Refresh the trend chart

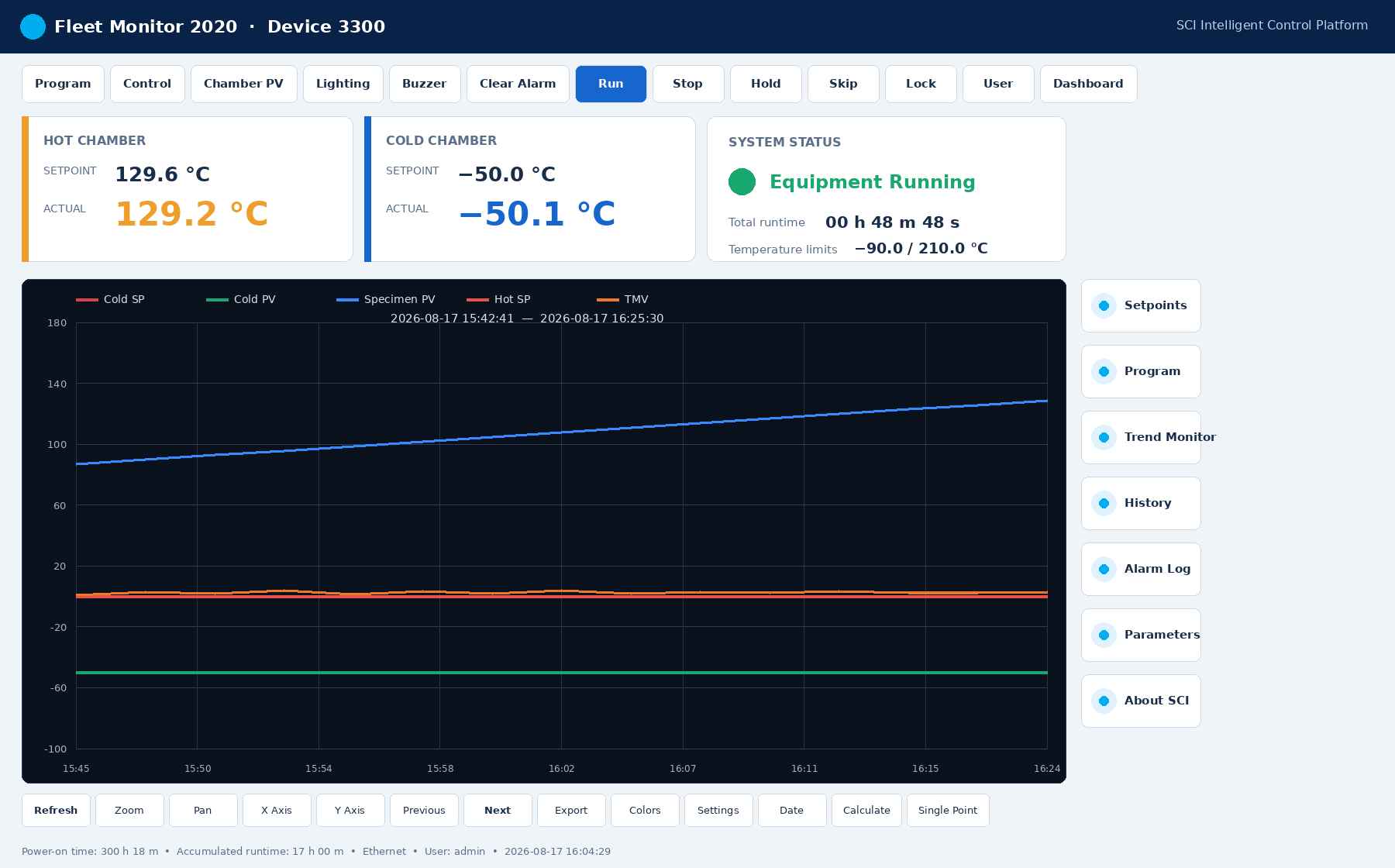56,810
